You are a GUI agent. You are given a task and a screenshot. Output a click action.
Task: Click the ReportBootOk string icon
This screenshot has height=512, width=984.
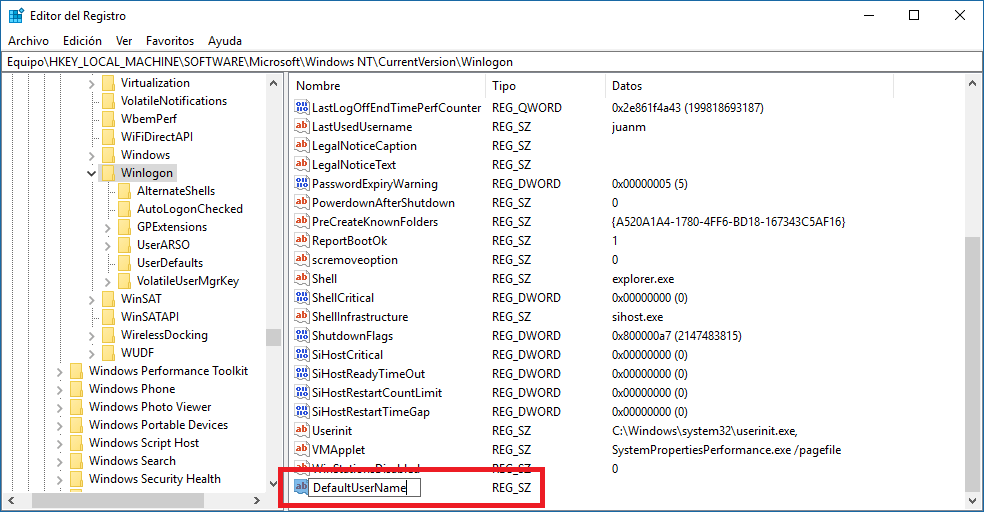pos(302,240)
